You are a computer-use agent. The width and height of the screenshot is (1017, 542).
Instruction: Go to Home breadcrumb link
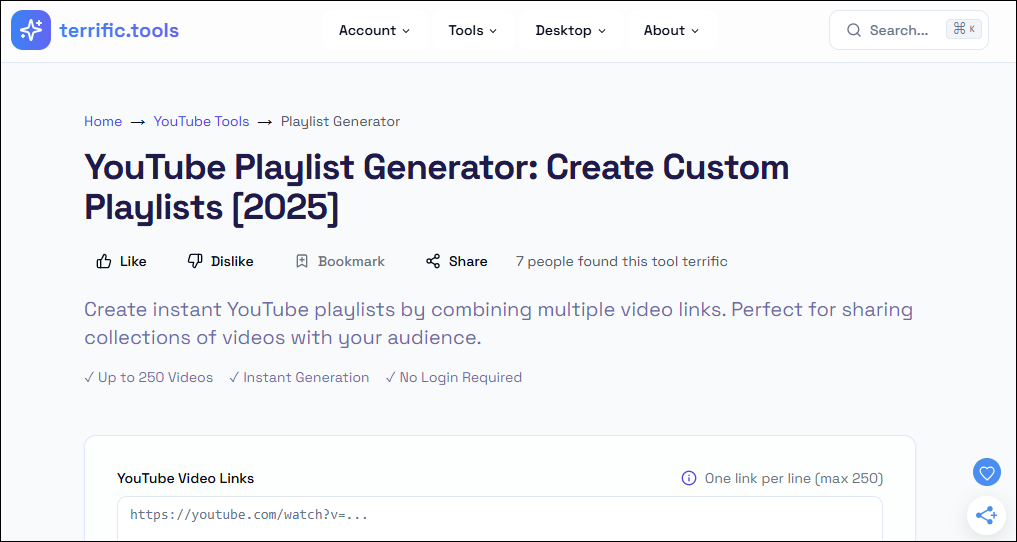point(103,121)
